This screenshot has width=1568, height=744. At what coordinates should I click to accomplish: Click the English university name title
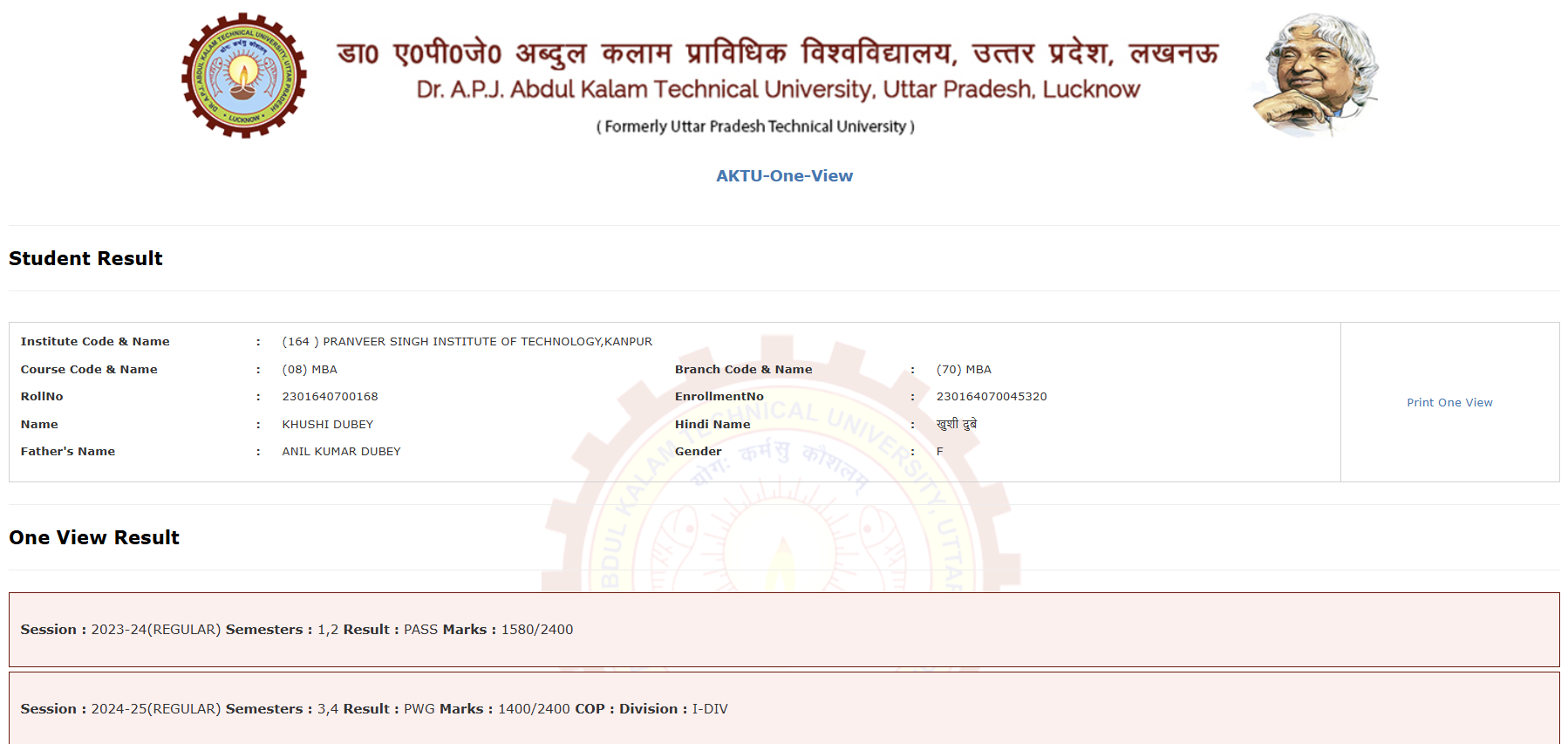click(778, 90)
